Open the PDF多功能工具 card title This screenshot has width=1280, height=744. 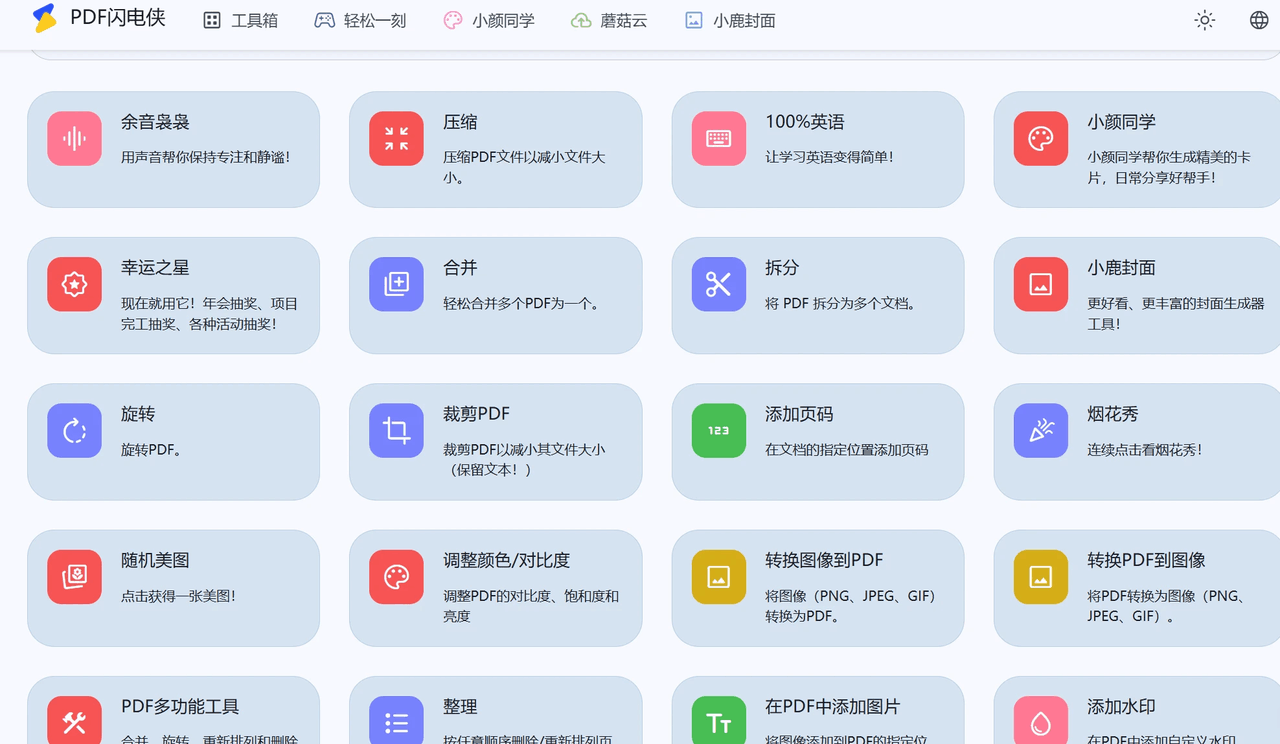click(180, 706)
